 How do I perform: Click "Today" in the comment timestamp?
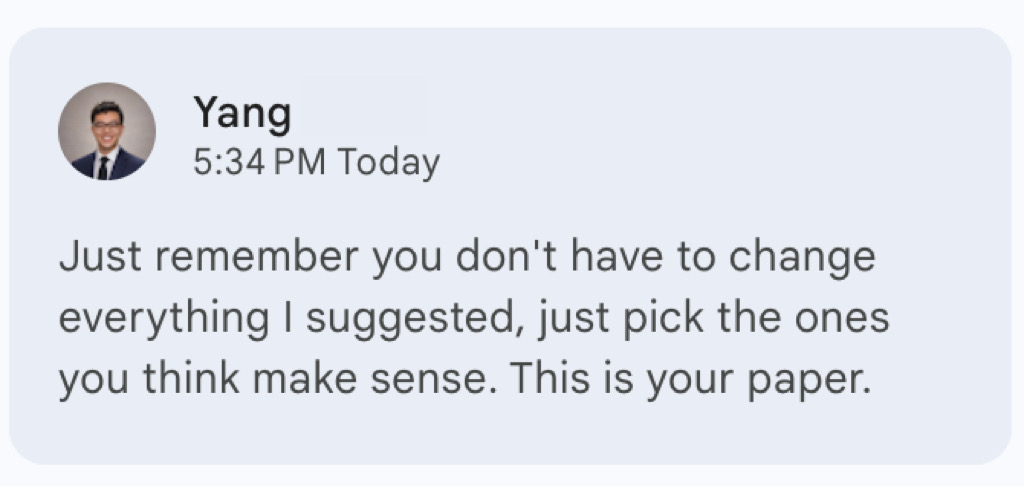point(389,161)
